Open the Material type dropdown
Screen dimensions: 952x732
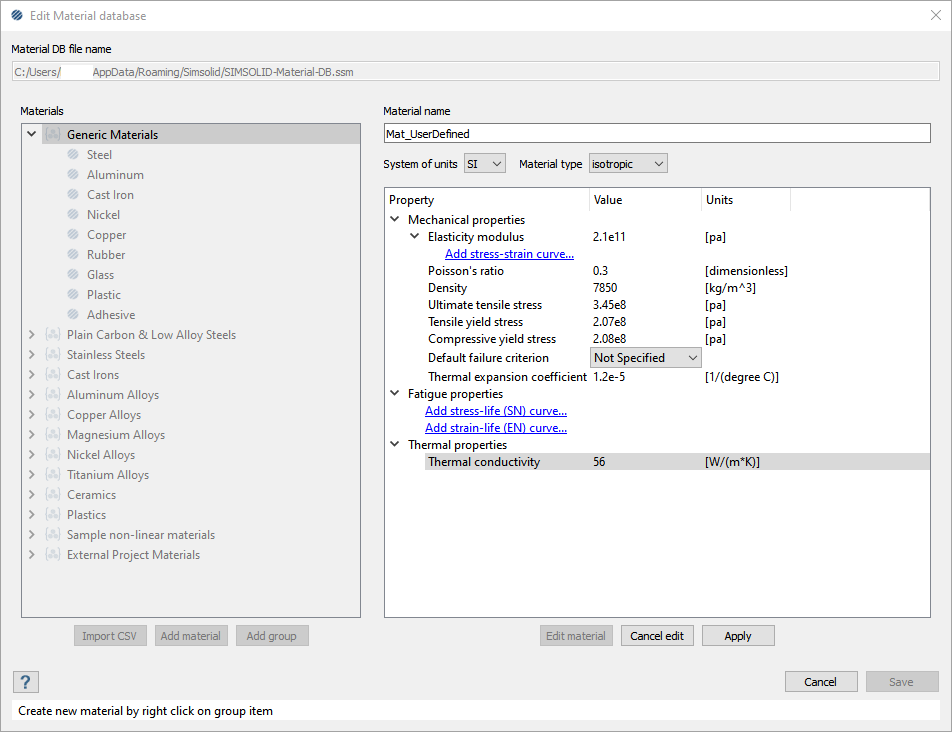[x=627, y=163]
